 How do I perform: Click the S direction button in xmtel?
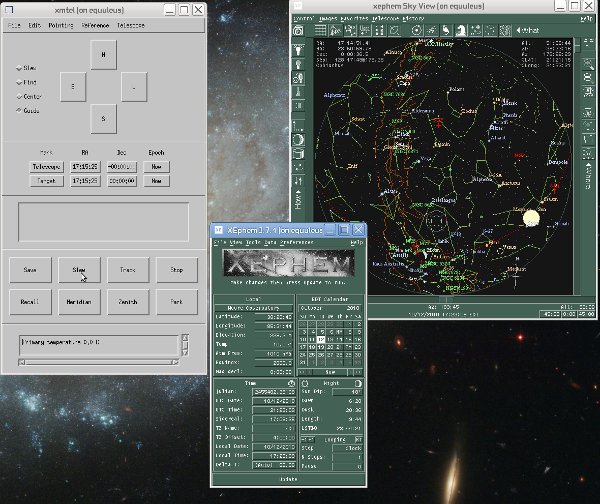coord(103,119)
